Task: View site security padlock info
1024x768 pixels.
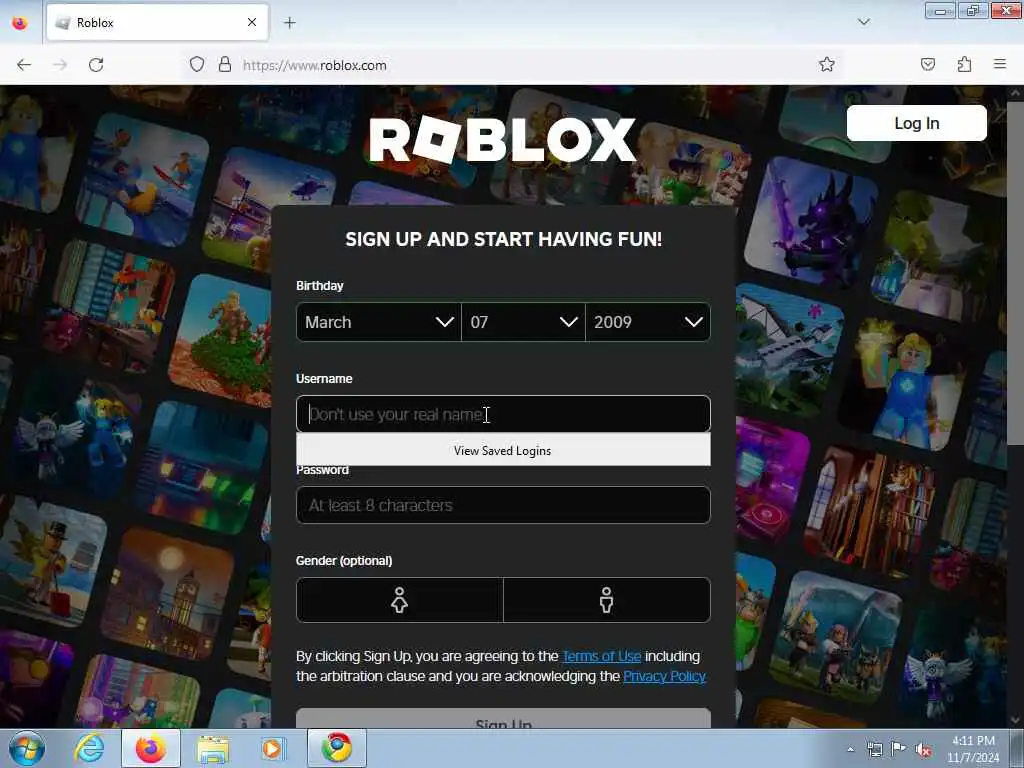Action: tap(225, 65)
